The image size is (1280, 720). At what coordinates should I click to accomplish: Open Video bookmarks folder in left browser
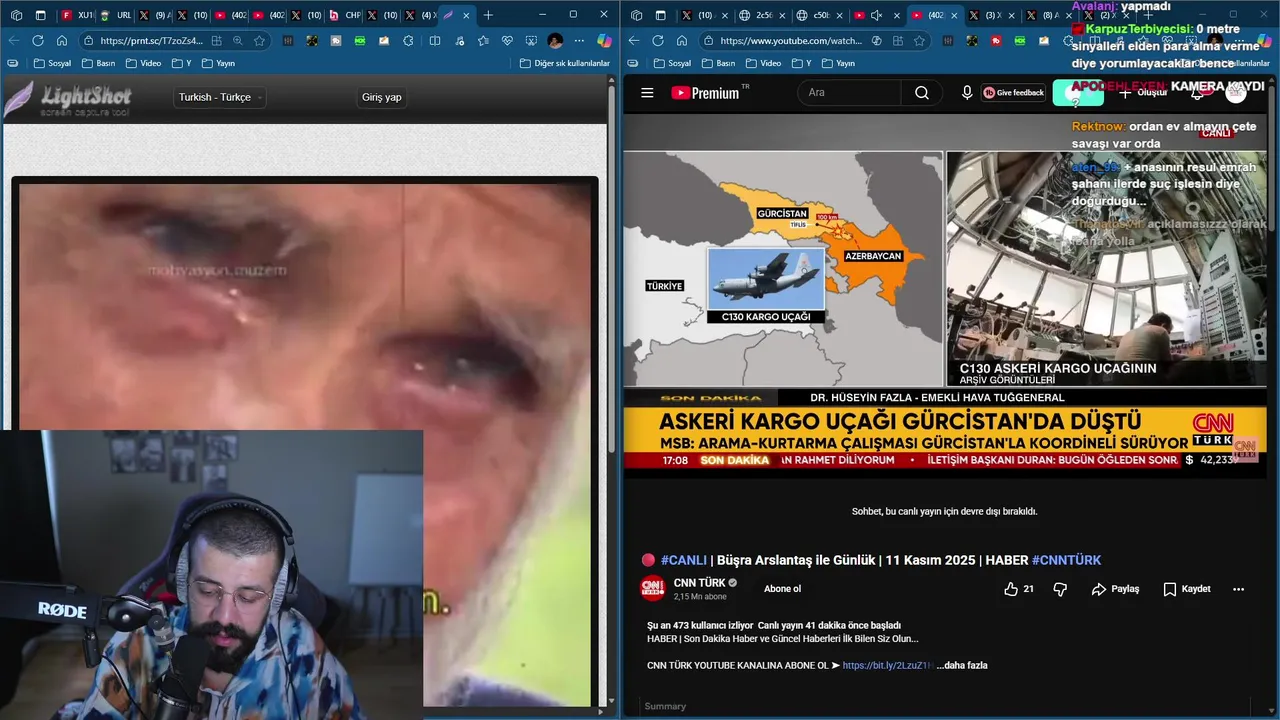click(144, 63)
